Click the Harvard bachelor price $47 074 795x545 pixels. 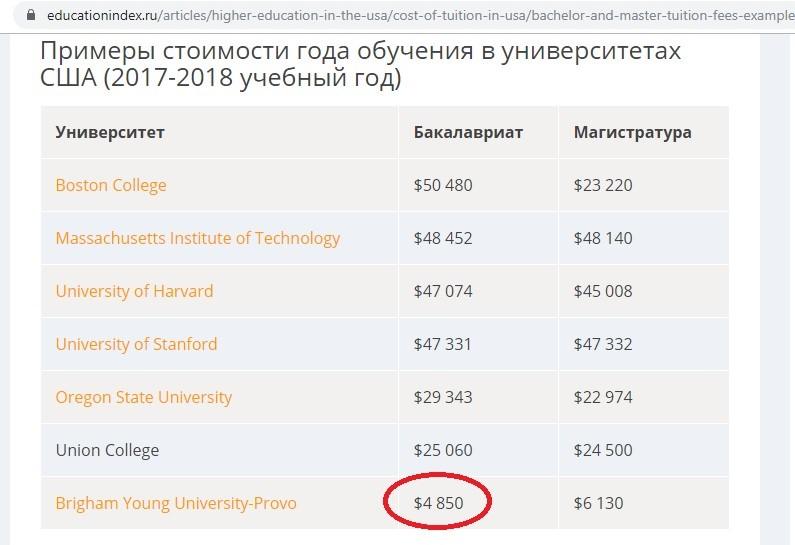[443, 291]
